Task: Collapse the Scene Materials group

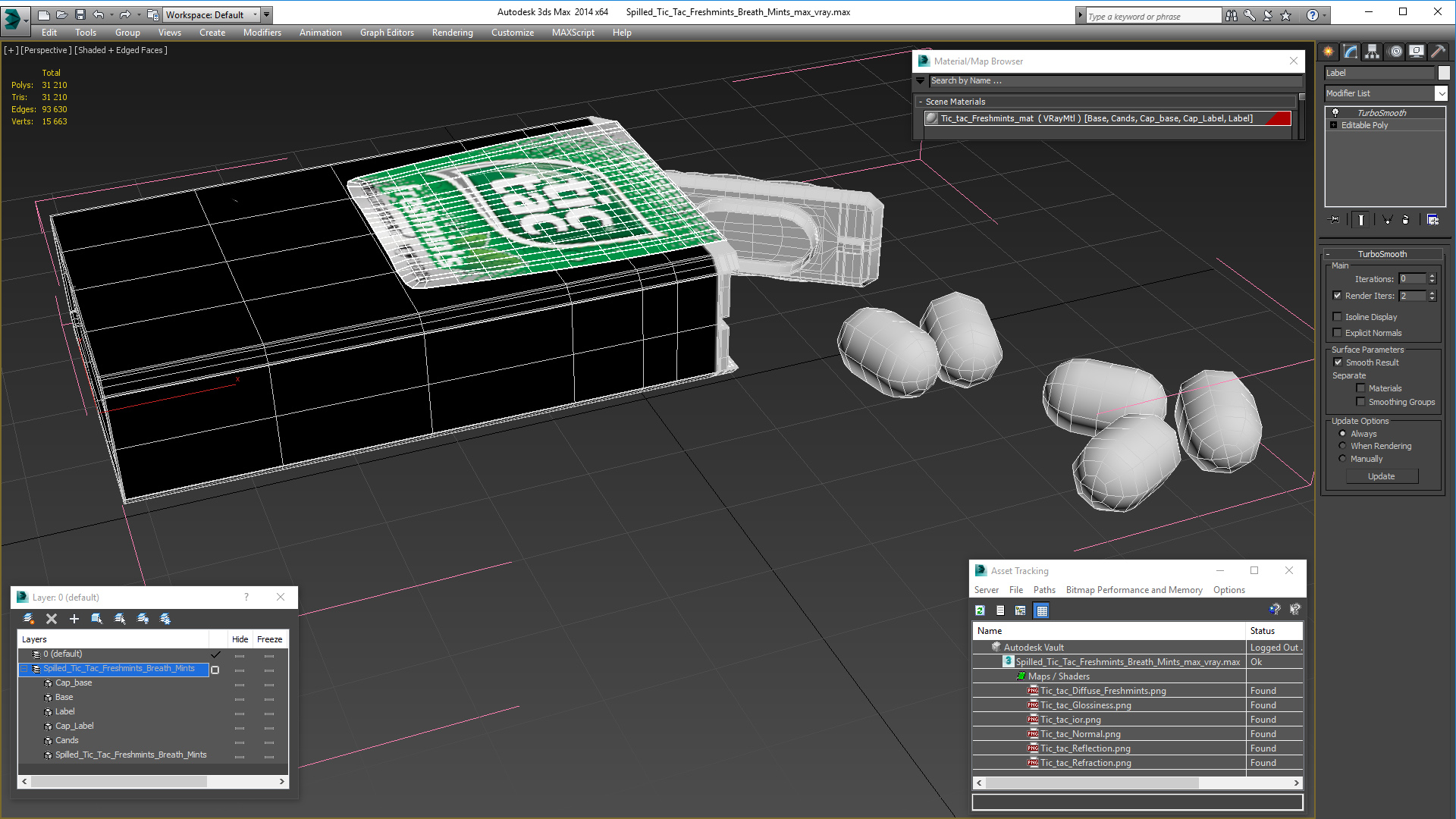Action: point(921,102)
